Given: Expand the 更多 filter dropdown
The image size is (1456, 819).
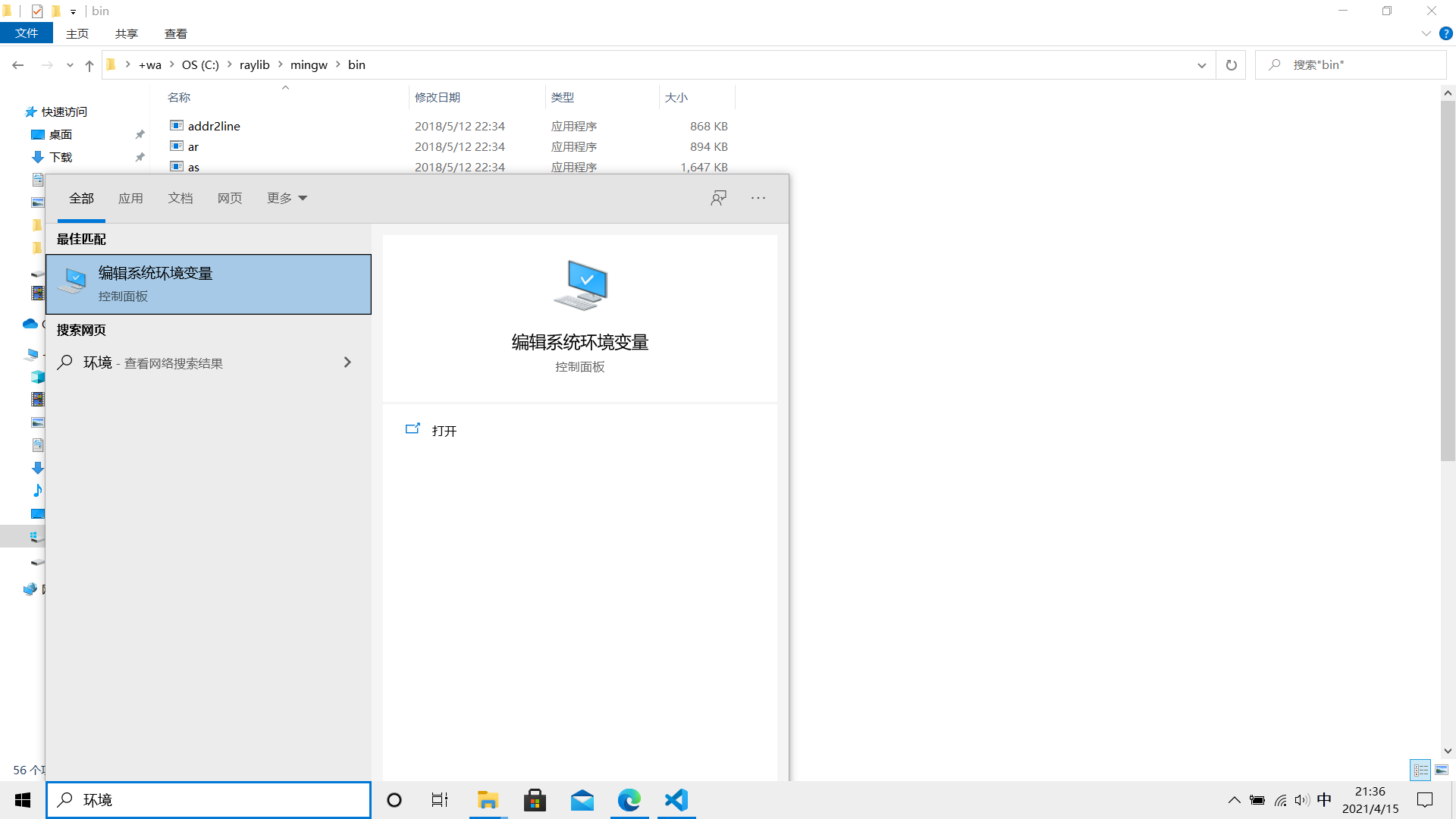Looking at the screenshot, I should [287, 198].
